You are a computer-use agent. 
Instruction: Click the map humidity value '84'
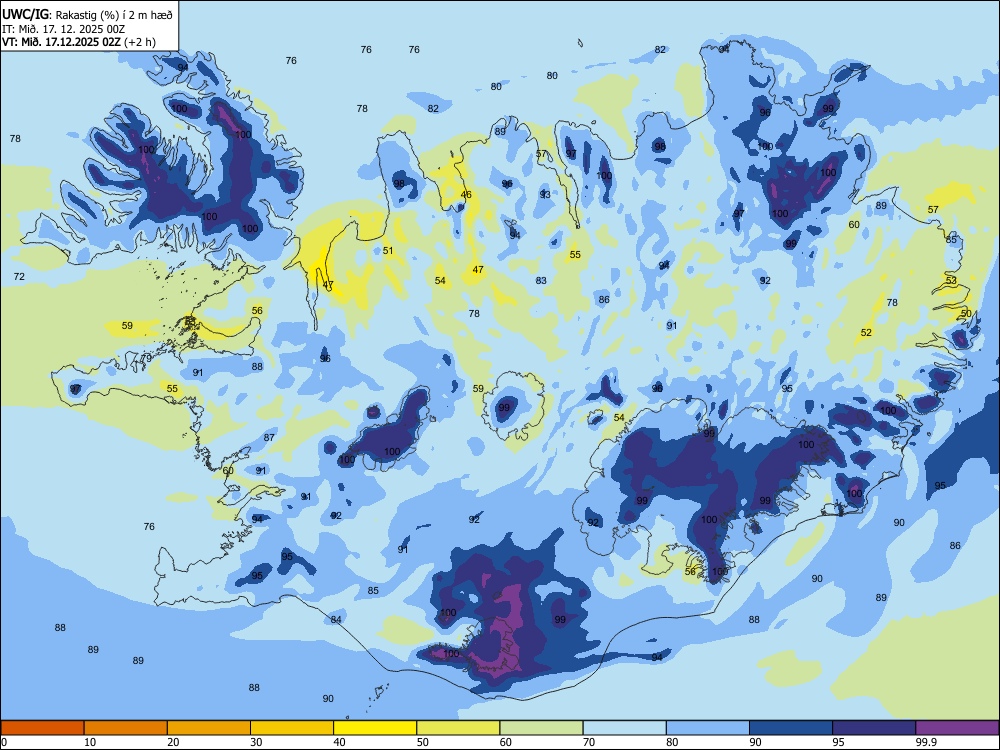tap(336, 619)
